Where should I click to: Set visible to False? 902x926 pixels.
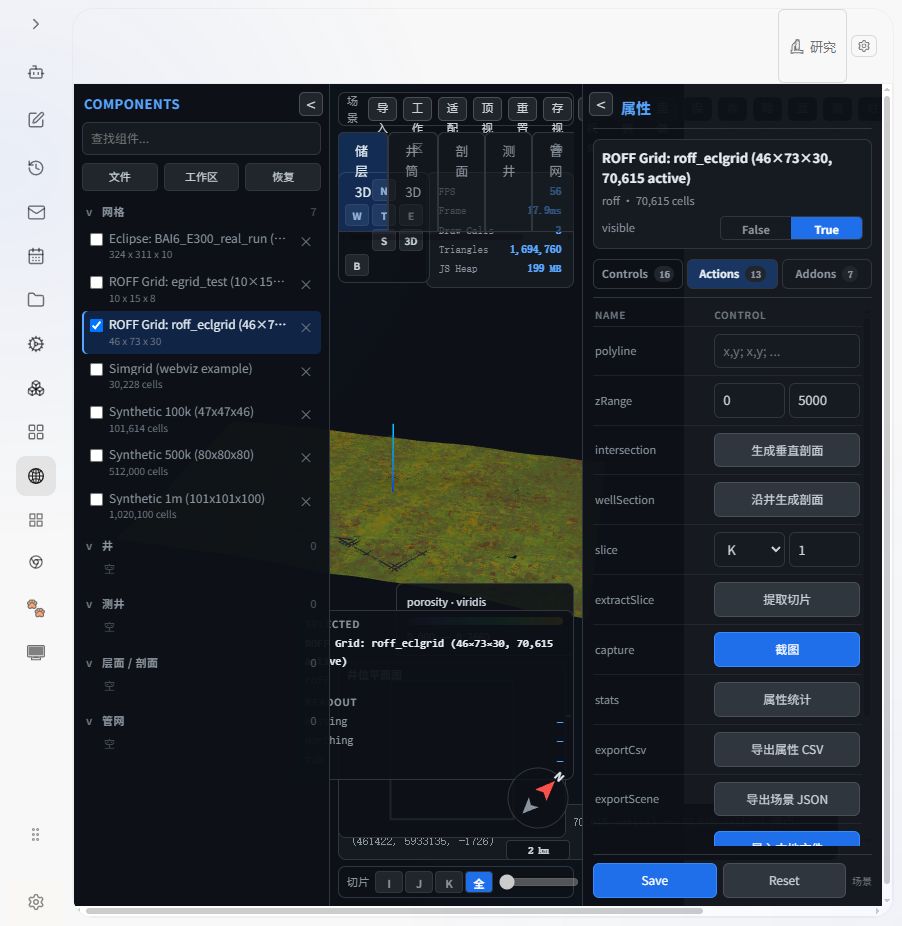click(x=756, y=229)
